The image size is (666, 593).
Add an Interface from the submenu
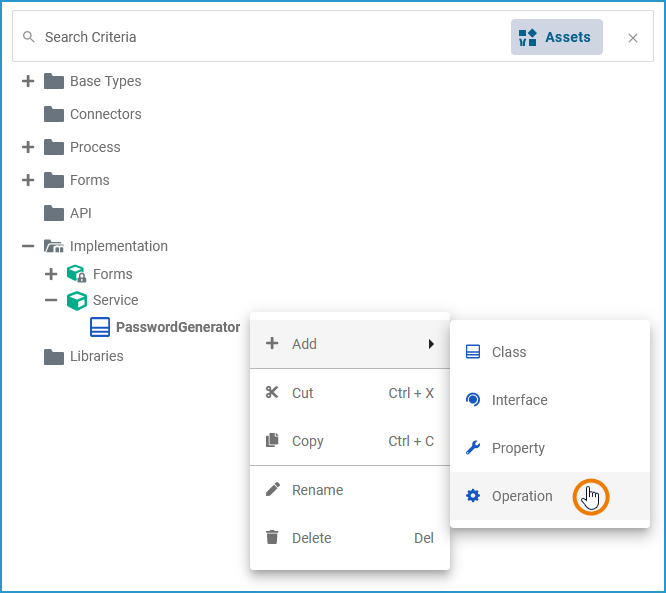click(550, 400)
